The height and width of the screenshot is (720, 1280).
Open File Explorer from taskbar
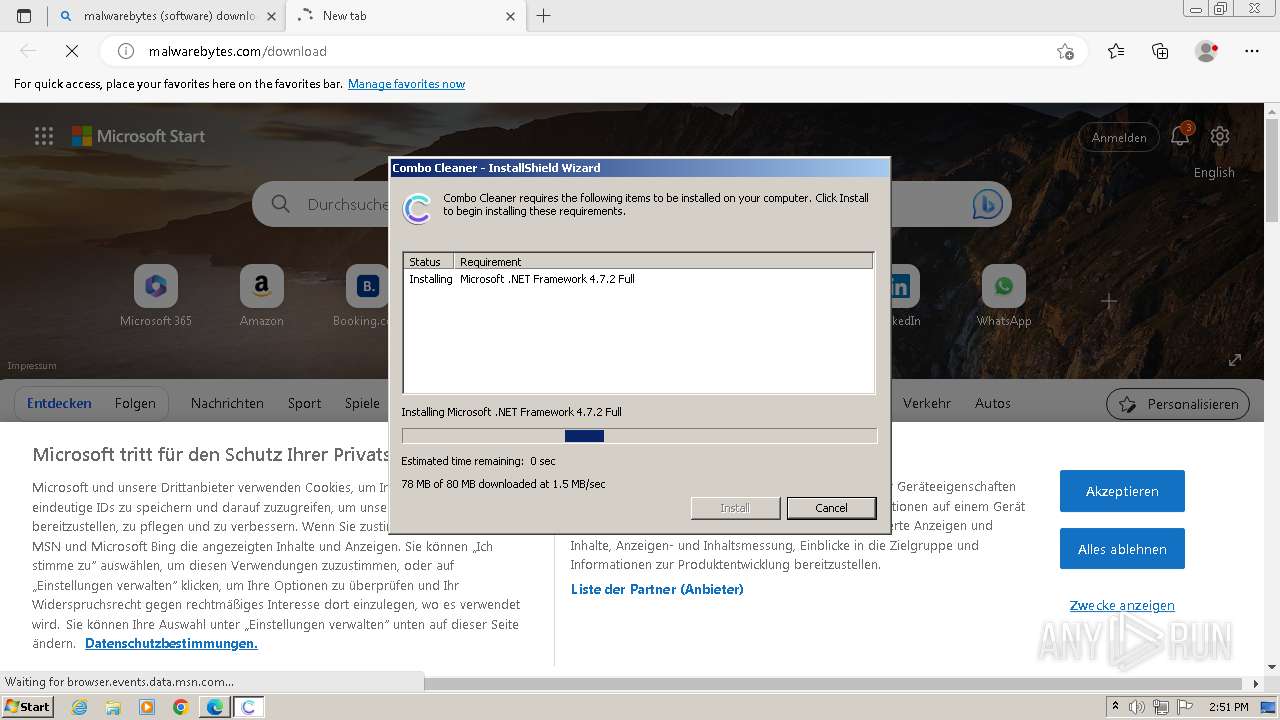point(113,707)
